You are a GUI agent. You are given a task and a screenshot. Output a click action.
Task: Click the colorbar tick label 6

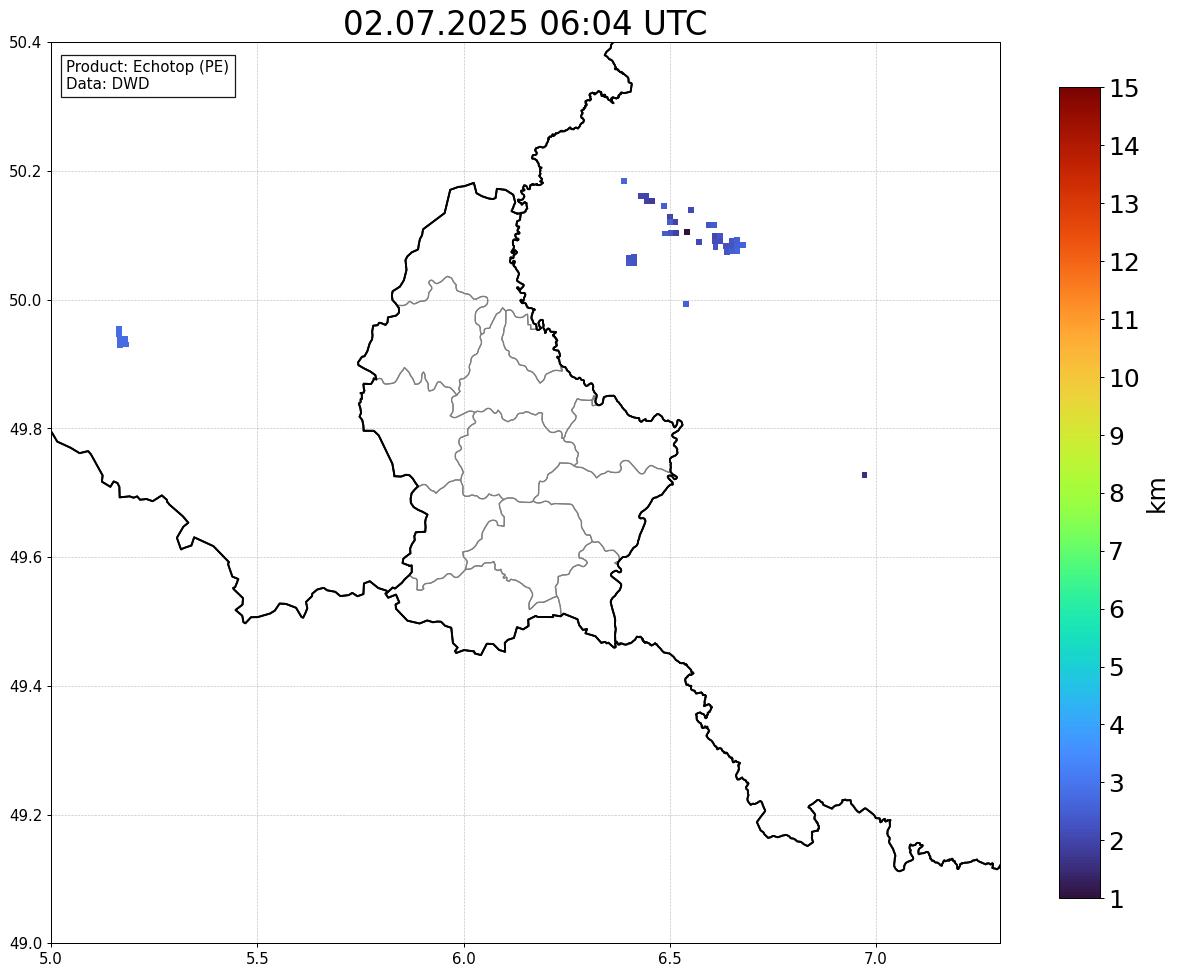[x=1117, y=609]
